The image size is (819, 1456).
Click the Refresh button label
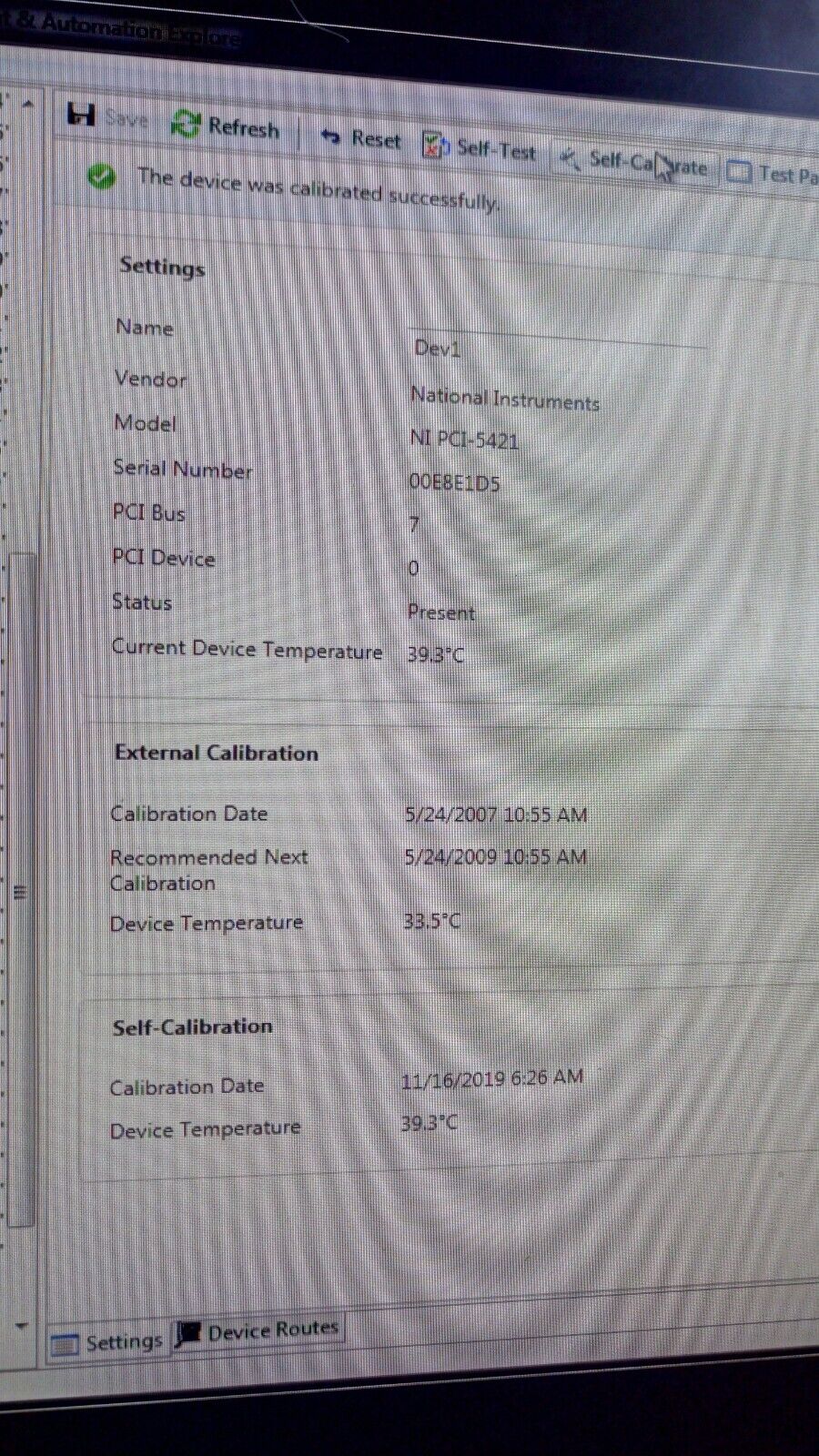[243, 128]
